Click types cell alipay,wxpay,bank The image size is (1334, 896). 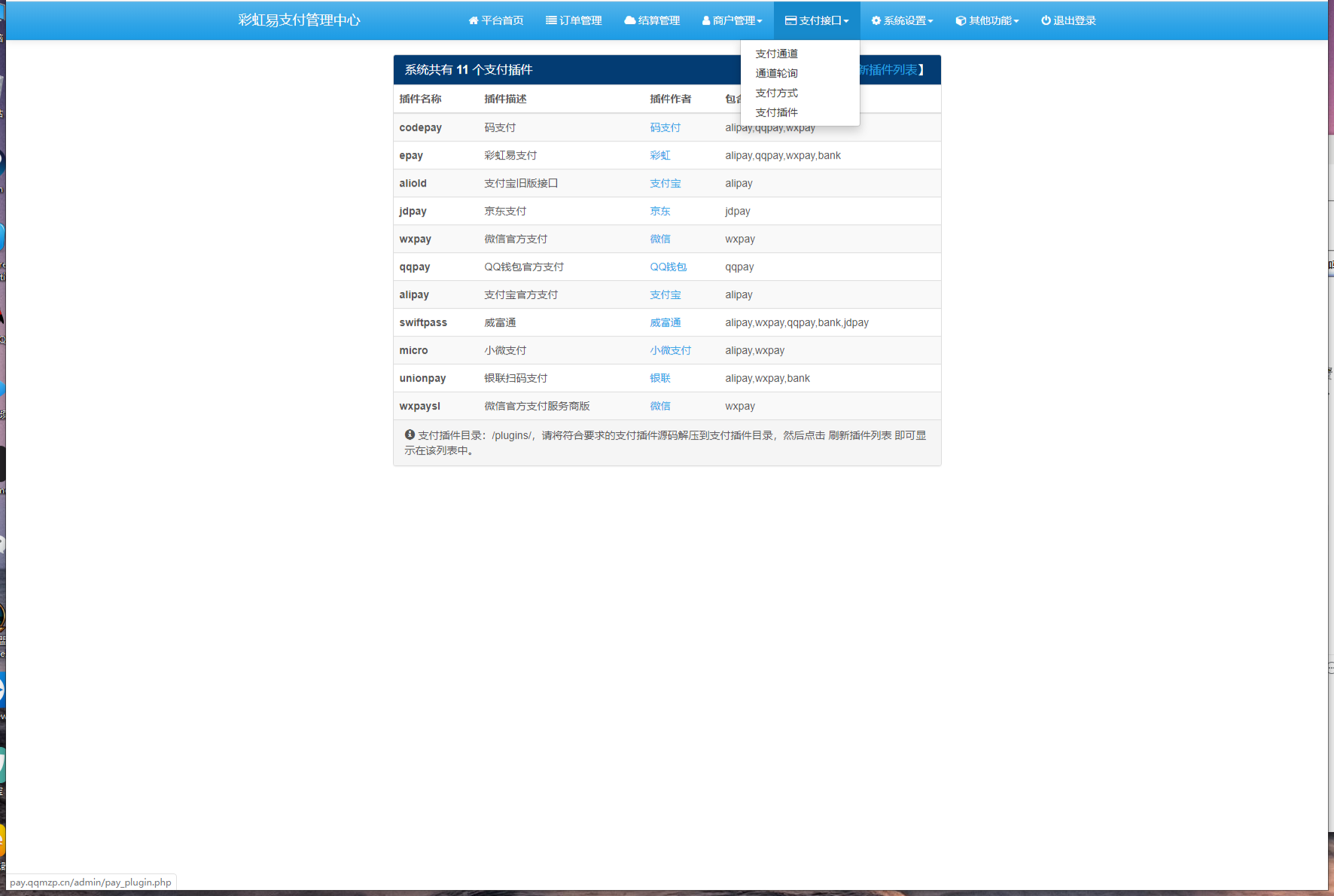pos(767,379)
